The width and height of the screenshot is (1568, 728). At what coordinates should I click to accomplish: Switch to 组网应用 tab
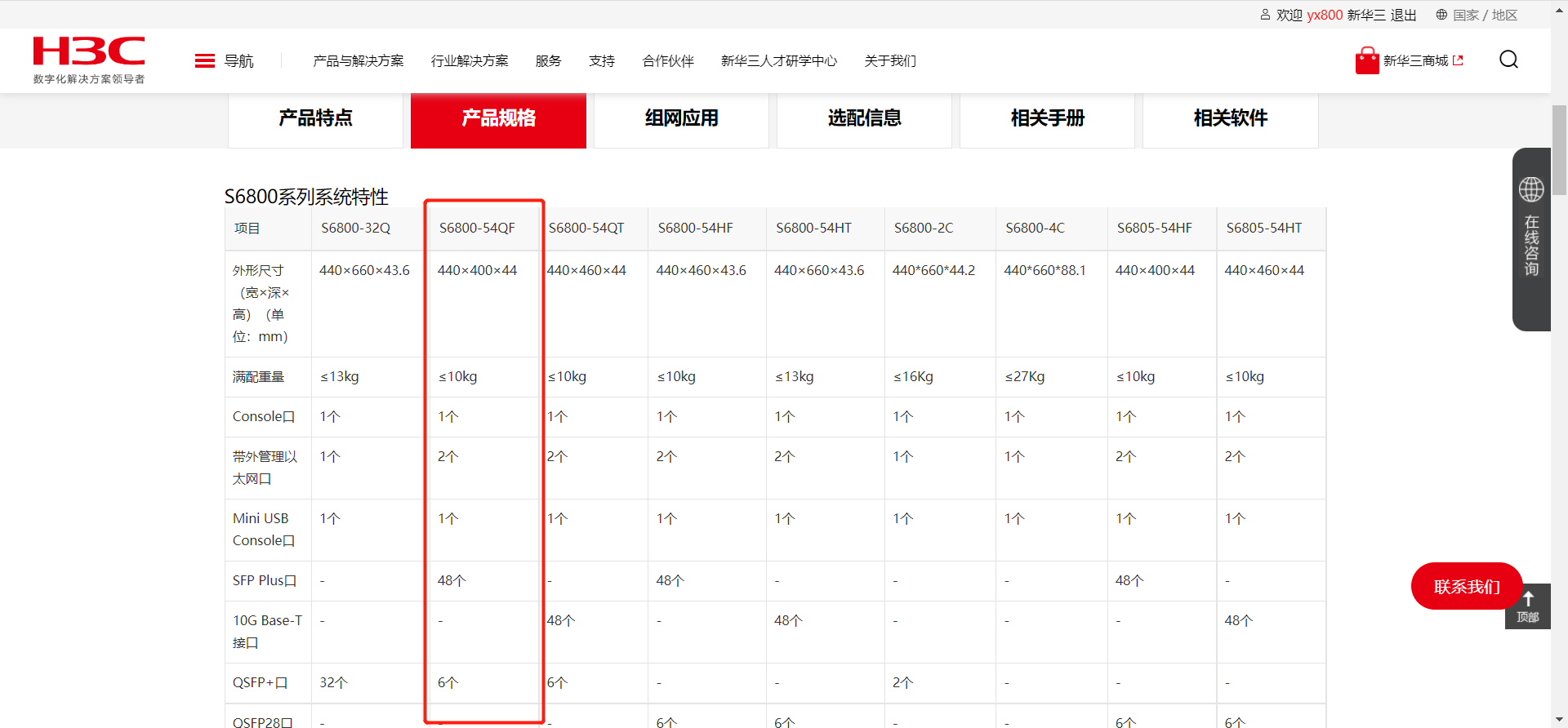point(681,119)
